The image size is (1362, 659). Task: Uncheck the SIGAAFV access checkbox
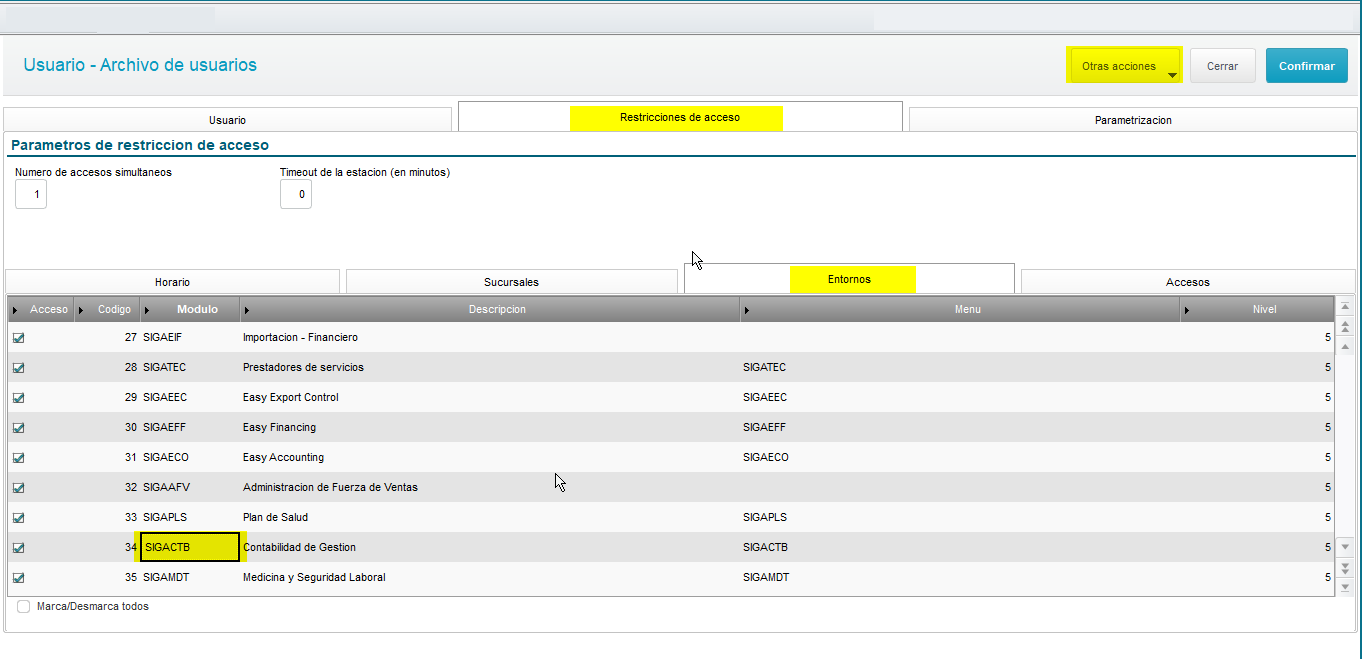click(18, 488)
